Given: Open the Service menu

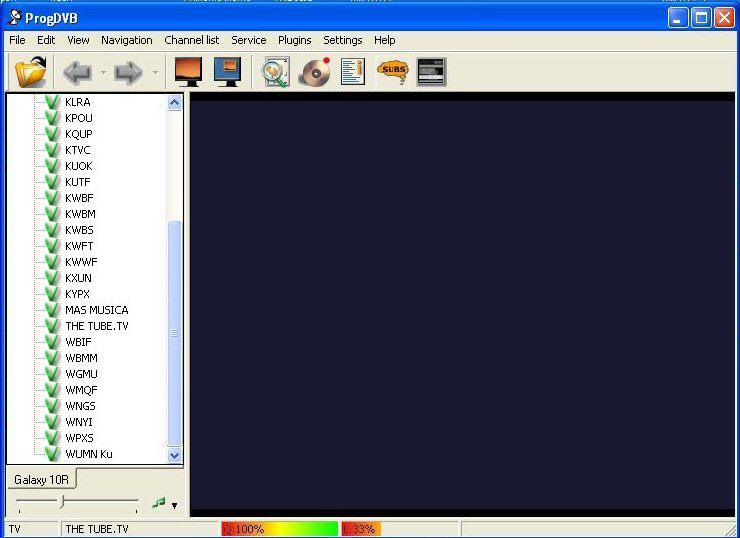Looking at the screenshot, I should (249, 41).
